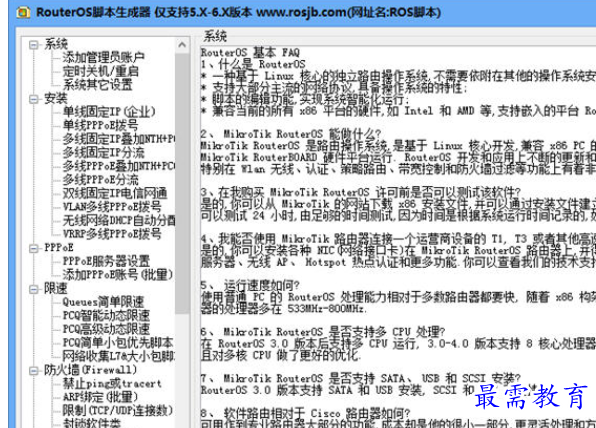Click FAQ question '6、MikroTik RouterOS 是否支持多 CPU 处理?'
The width and height of the screenshot is (596, 428).
pyautogui.click(x=323, y=331)
